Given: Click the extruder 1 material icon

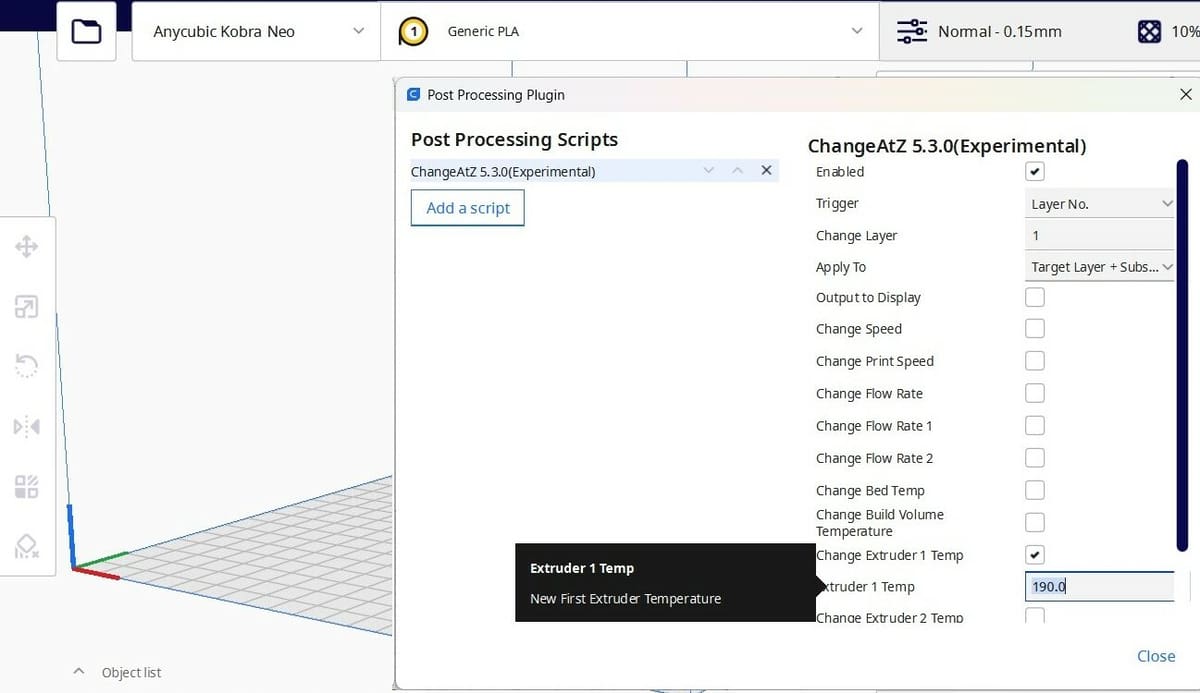Looking at the screenshot, I should tap(413, 32).
